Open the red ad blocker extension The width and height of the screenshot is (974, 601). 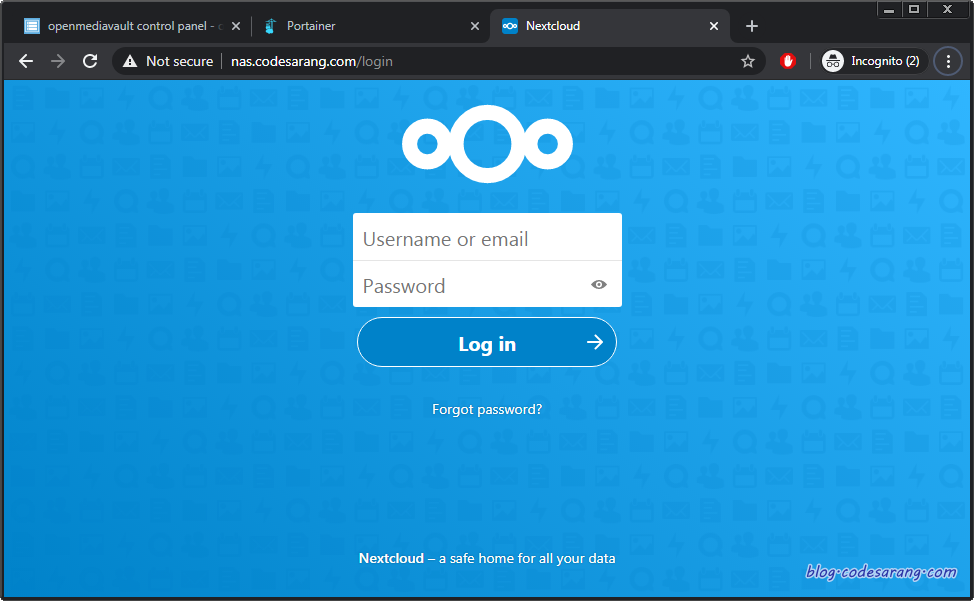click(x=788, y=61)
